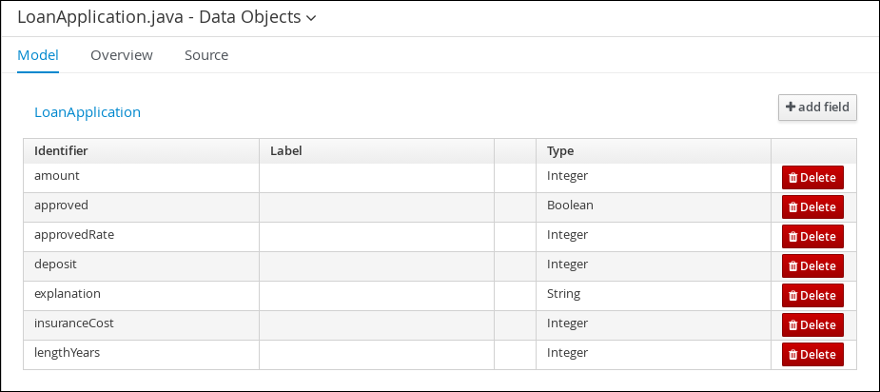Image resolution: width=880 pixels, height=392 pixels.
Task: Click the Boolean type of approved field
Action: 570,205
